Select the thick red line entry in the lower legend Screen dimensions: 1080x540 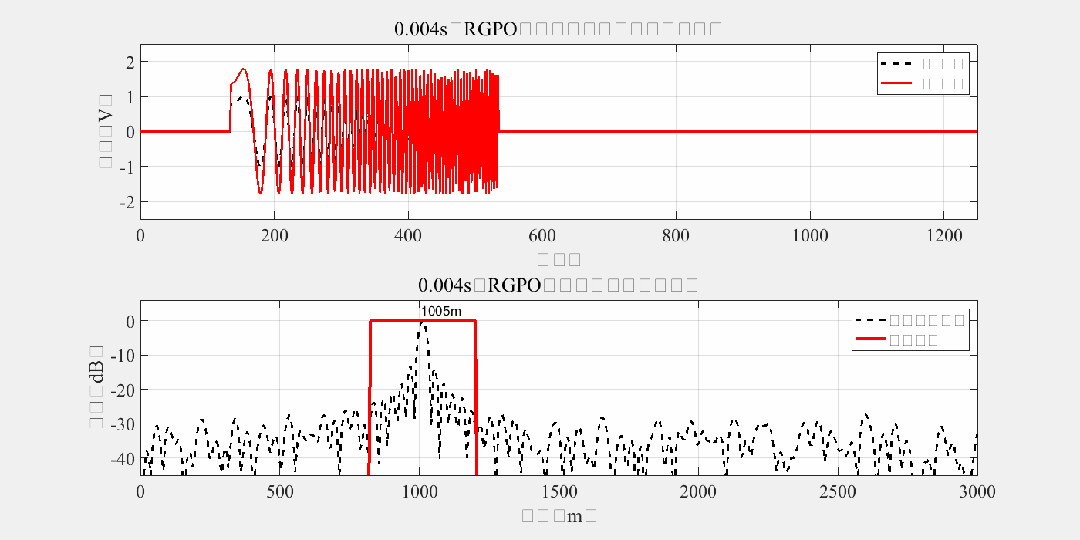[895, 340]
